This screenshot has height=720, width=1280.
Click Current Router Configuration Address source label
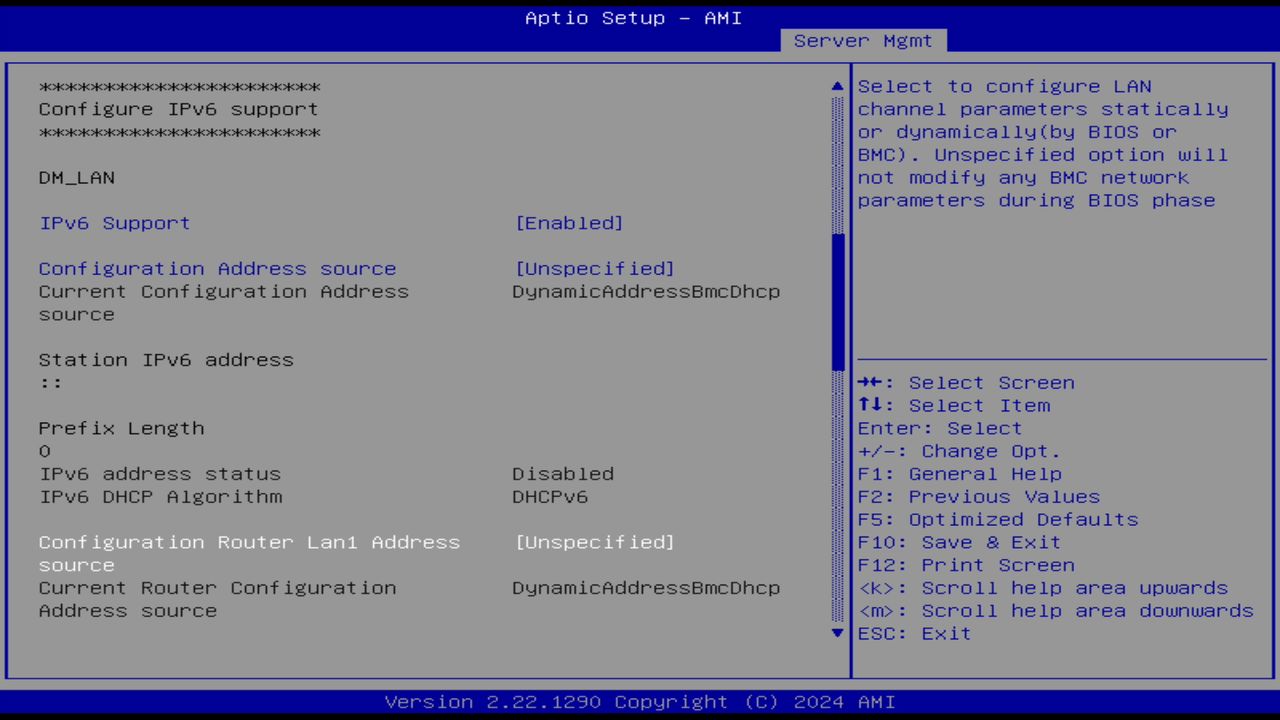pos(217,599)
